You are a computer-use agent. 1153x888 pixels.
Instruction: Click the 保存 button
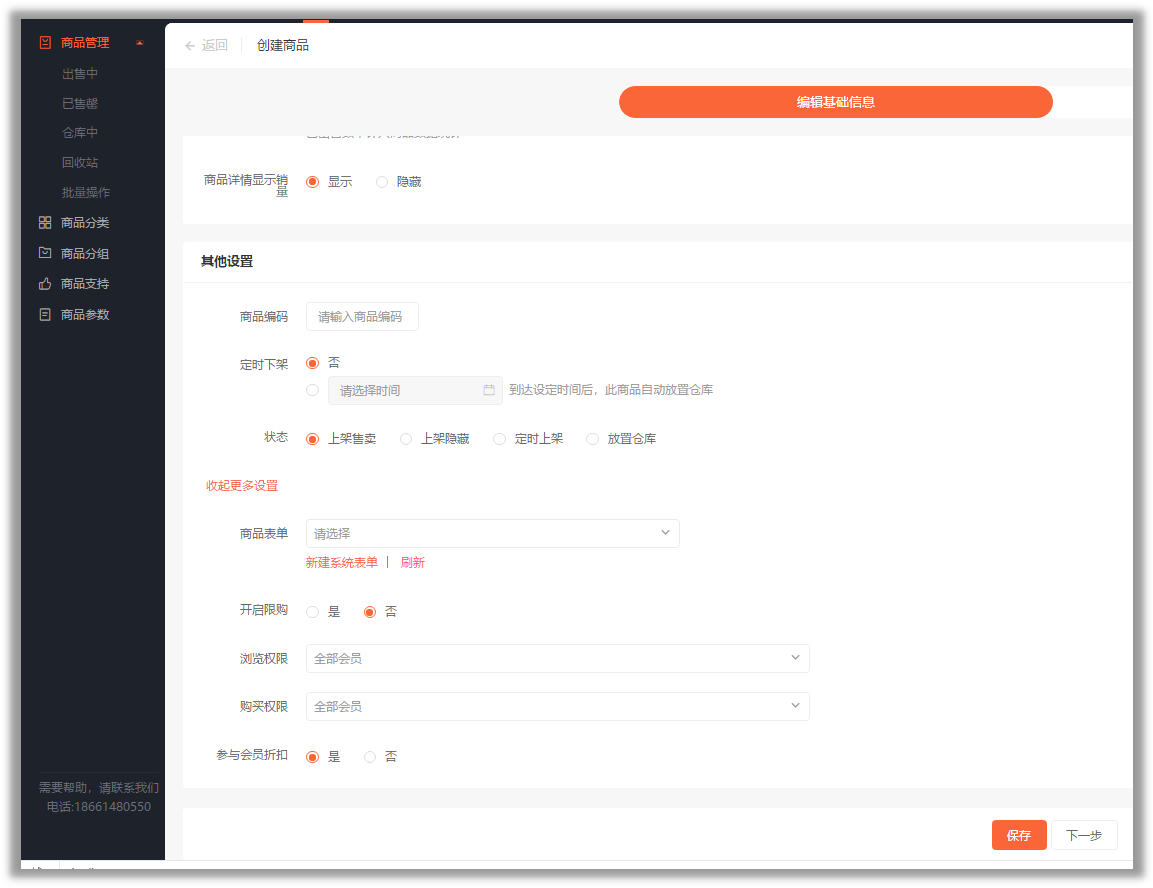[x=1018, y=835]
